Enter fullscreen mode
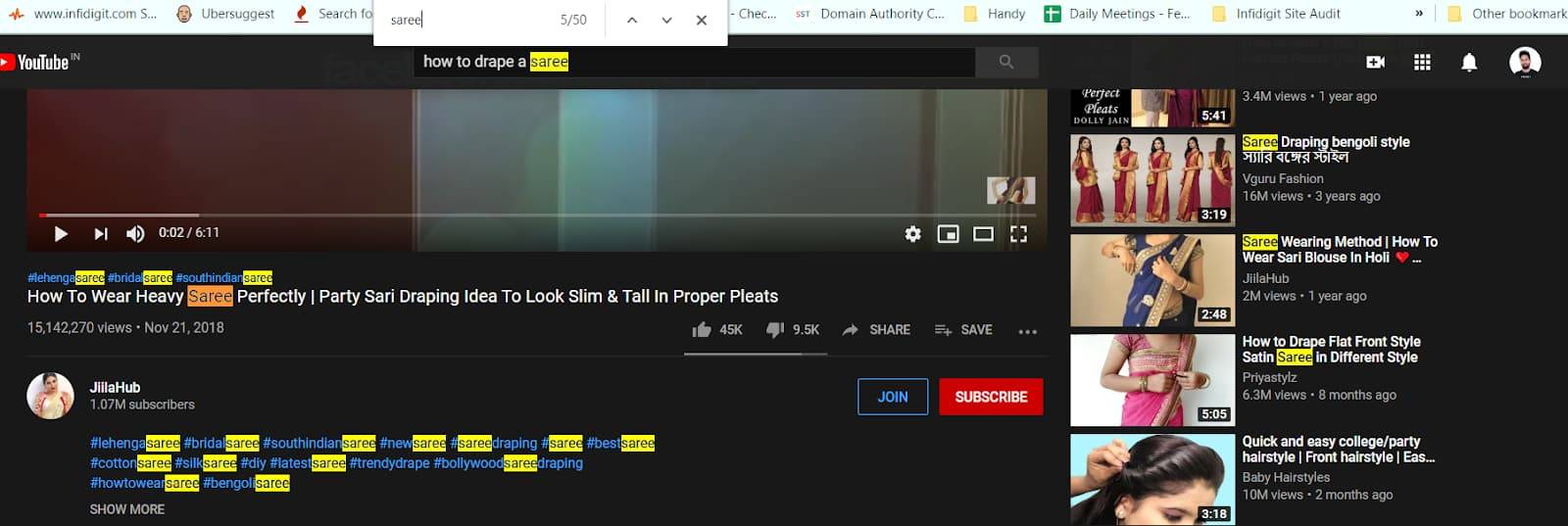 [1018, 233]
